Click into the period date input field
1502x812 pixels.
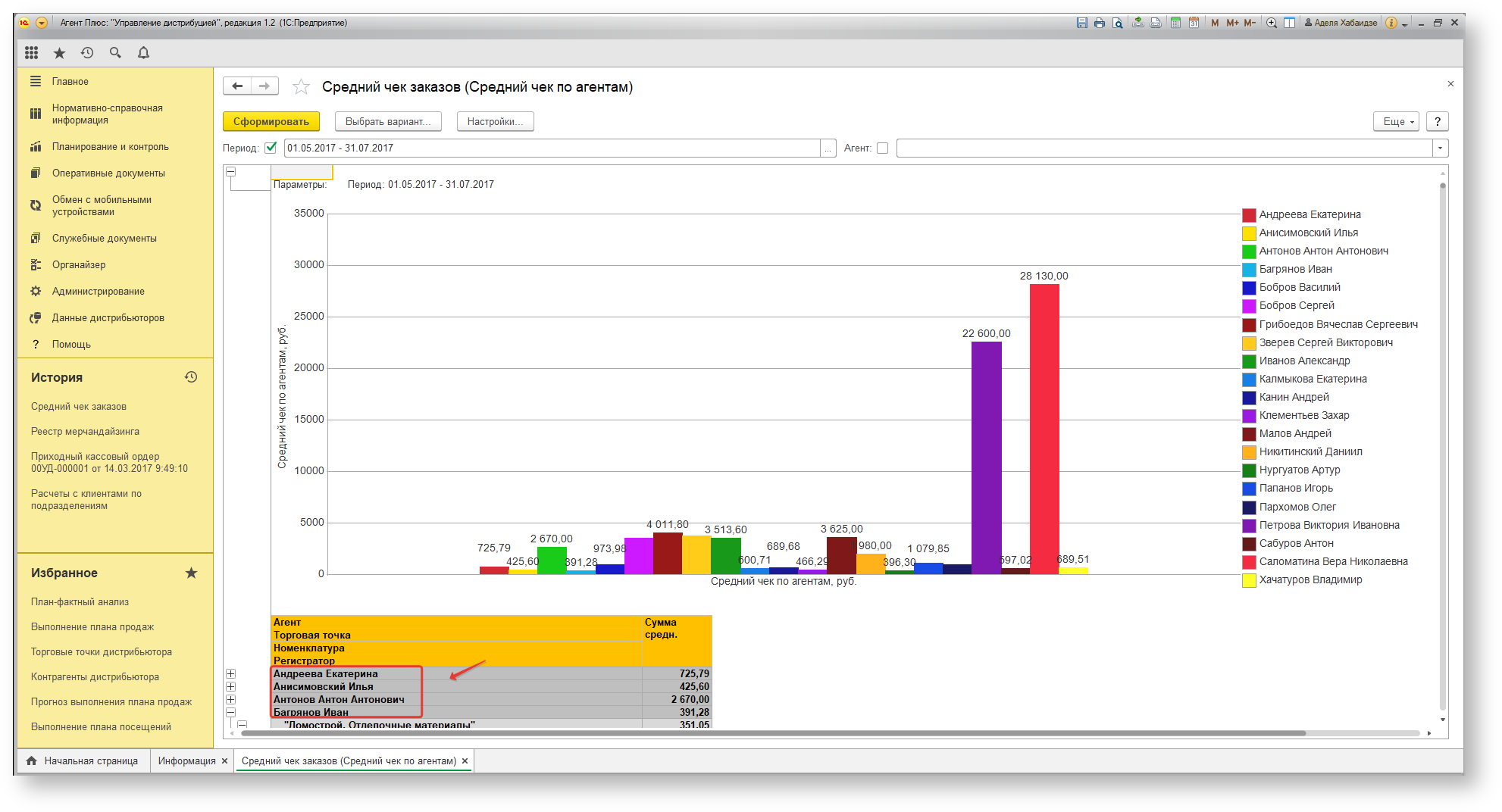click(552, 148)
